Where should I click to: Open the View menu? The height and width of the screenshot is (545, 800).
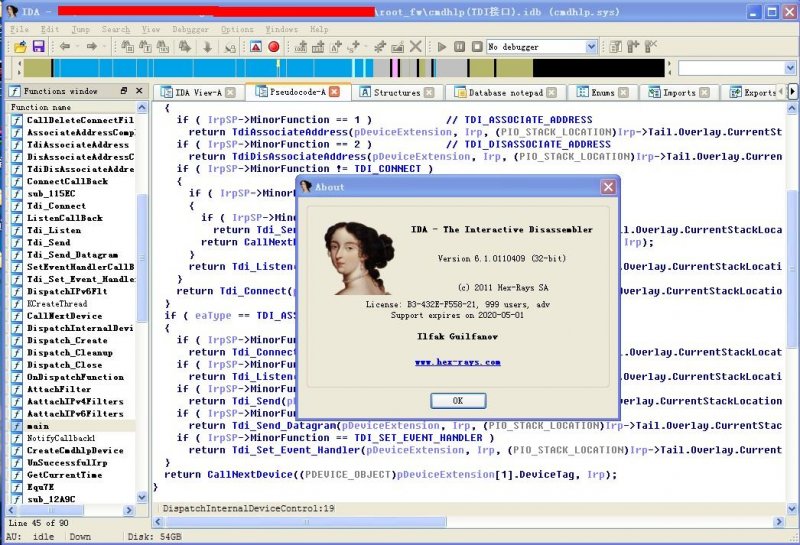click(x=151, y=29)
